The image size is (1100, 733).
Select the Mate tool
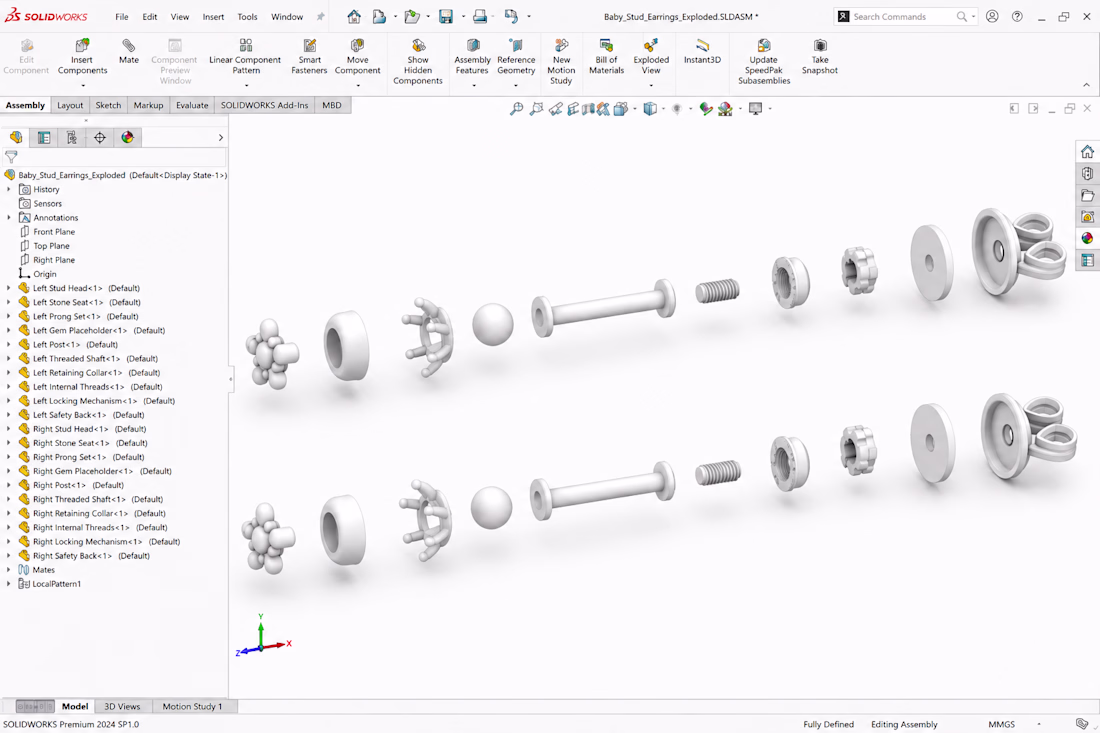[128, 53]
